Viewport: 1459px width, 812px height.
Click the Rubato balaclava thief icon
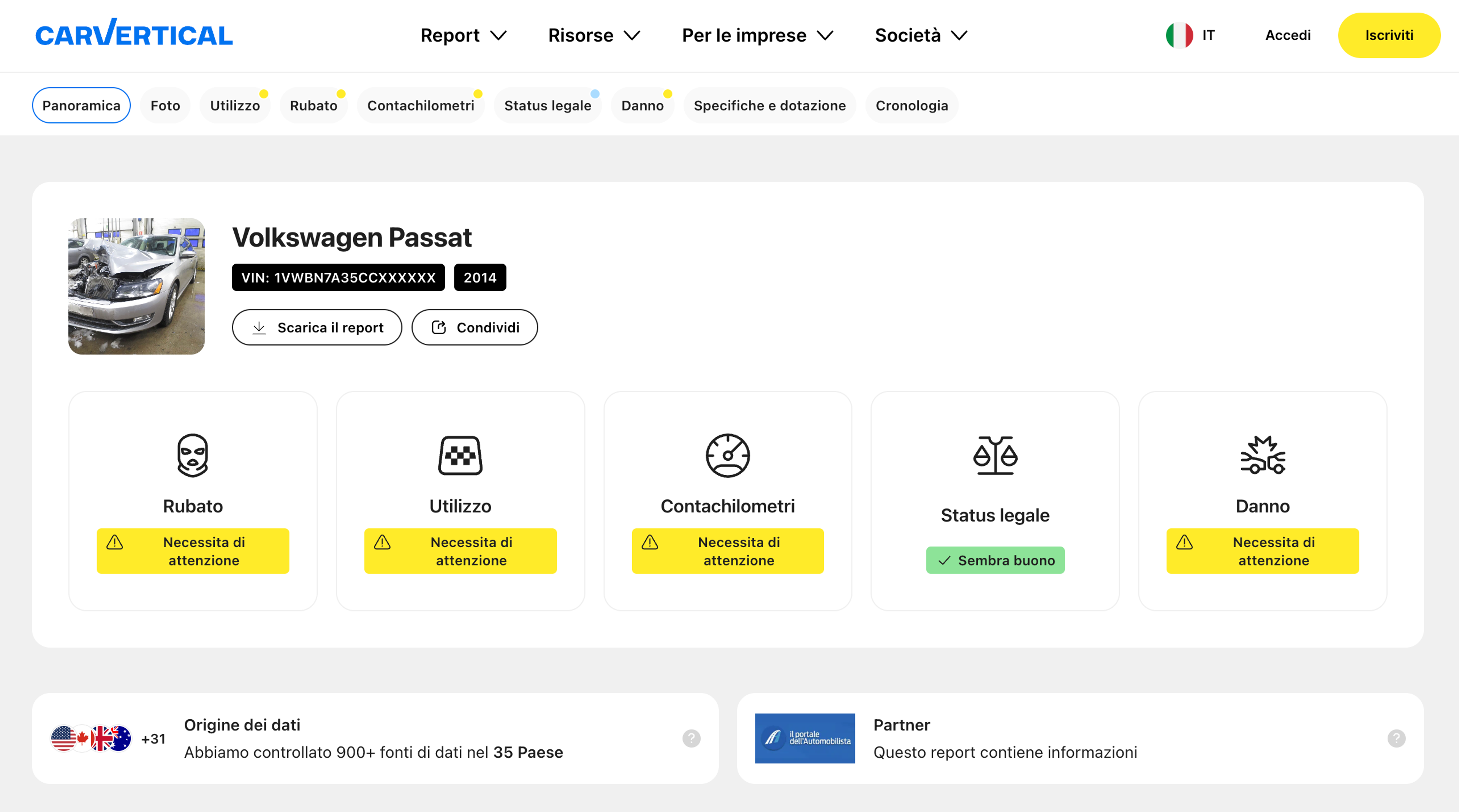[x=193, y=455]
